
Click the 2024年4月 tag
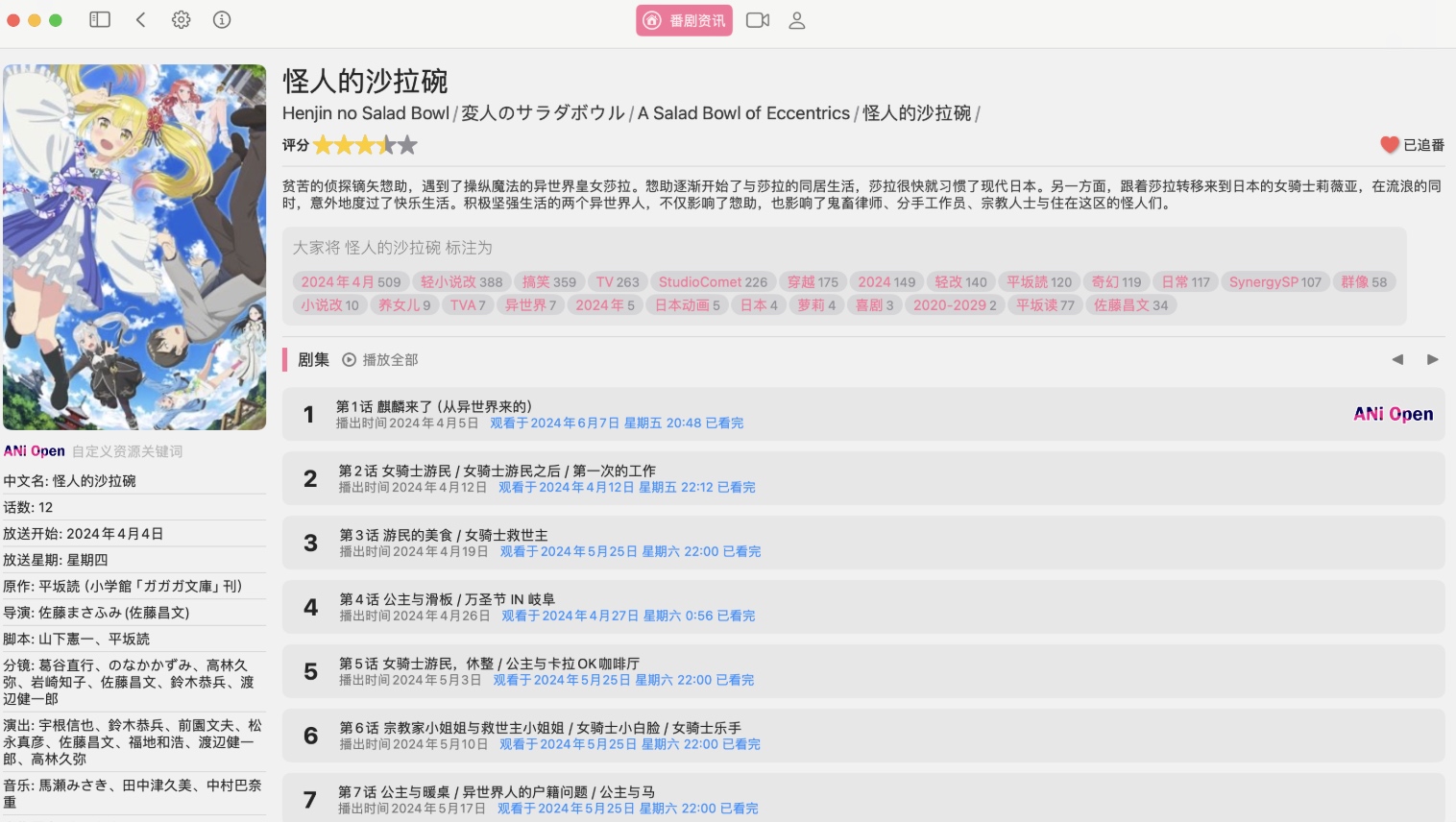[x=351, y=282]
